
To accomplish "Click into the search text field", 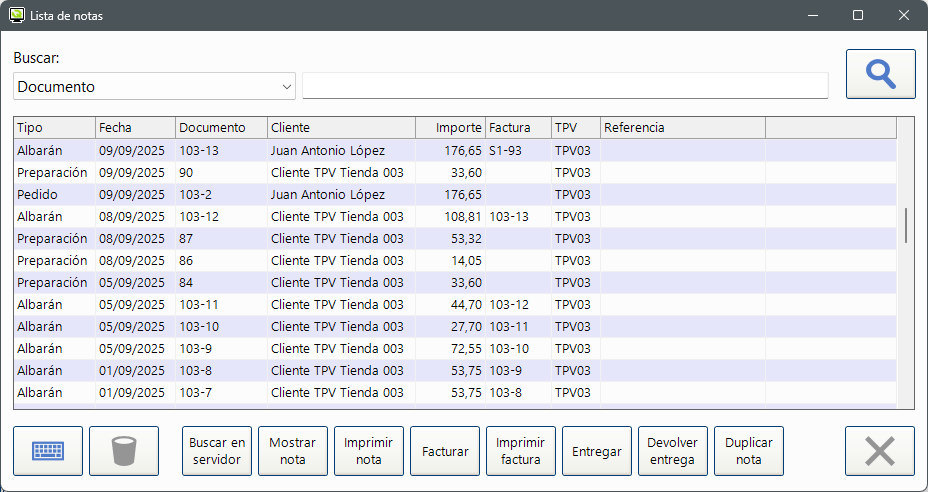I will pos(565,87).
